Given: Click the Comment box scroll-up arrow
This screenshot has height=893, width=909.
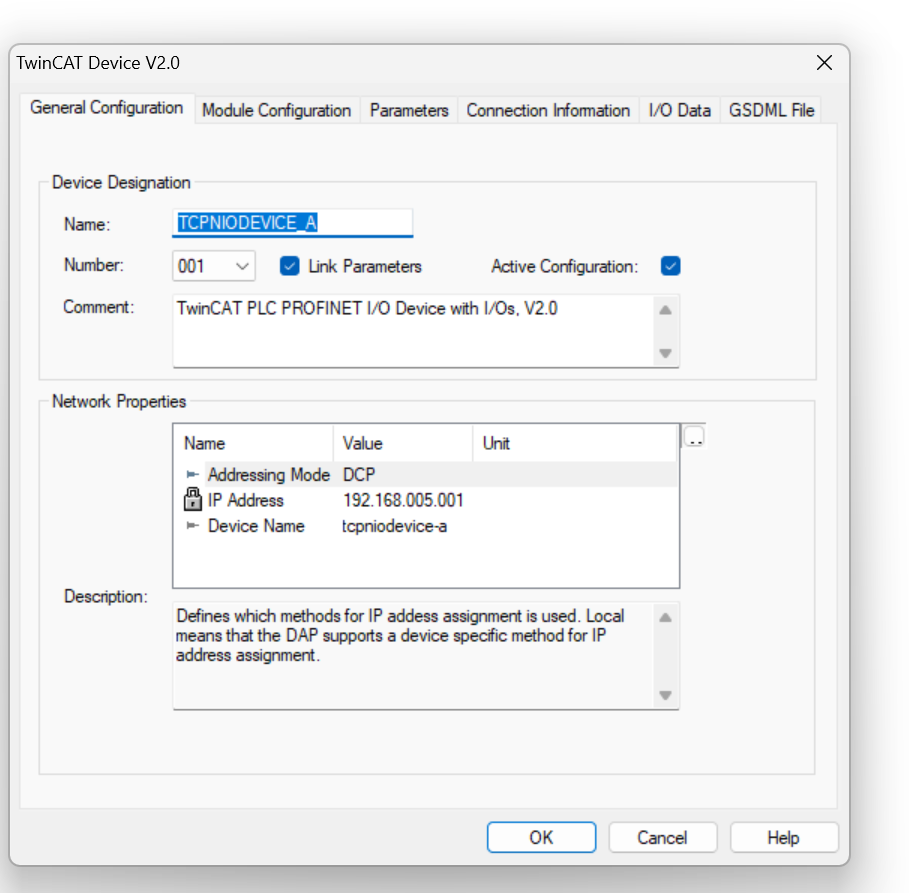Looking at the screenshot, I should pyautogui.click(x=666, y=310).
